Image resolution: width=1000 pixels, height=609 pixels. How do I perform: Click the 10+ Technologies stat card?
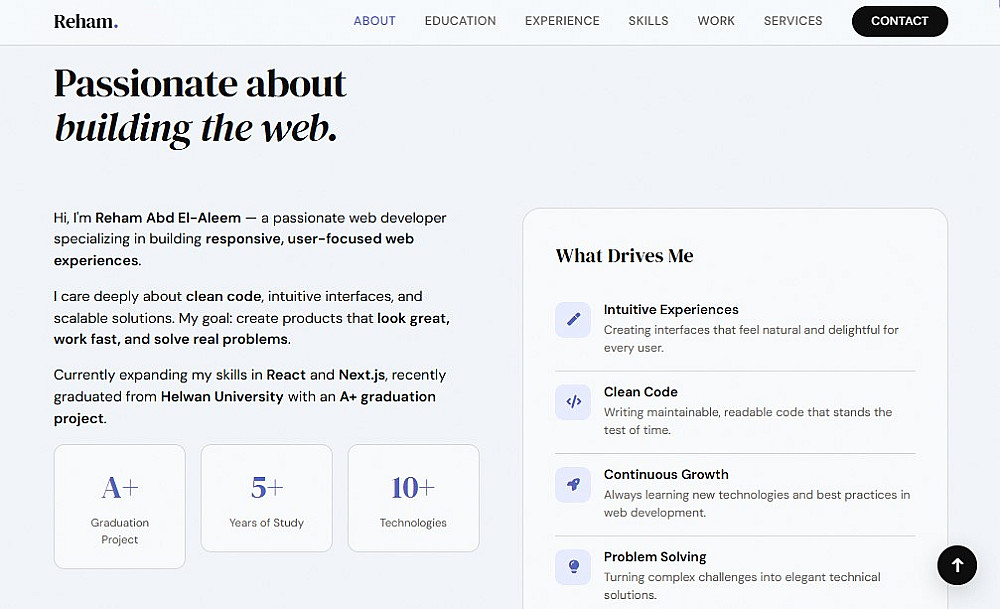(x=413, y=498)
